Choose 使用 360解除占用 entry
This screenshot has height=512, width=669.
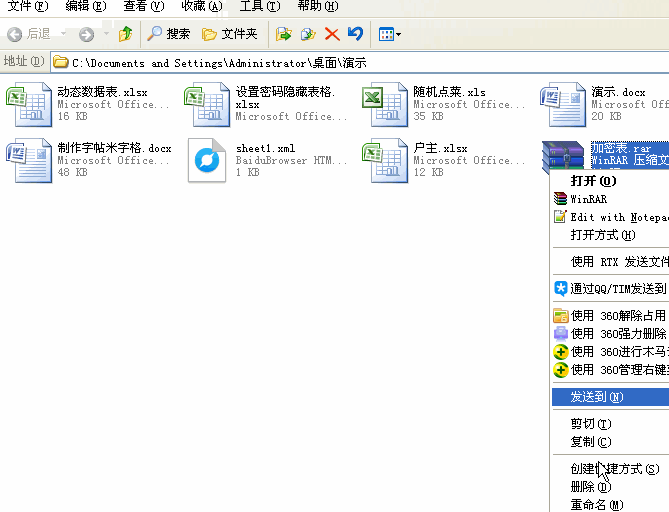click(x=611, y=316)
